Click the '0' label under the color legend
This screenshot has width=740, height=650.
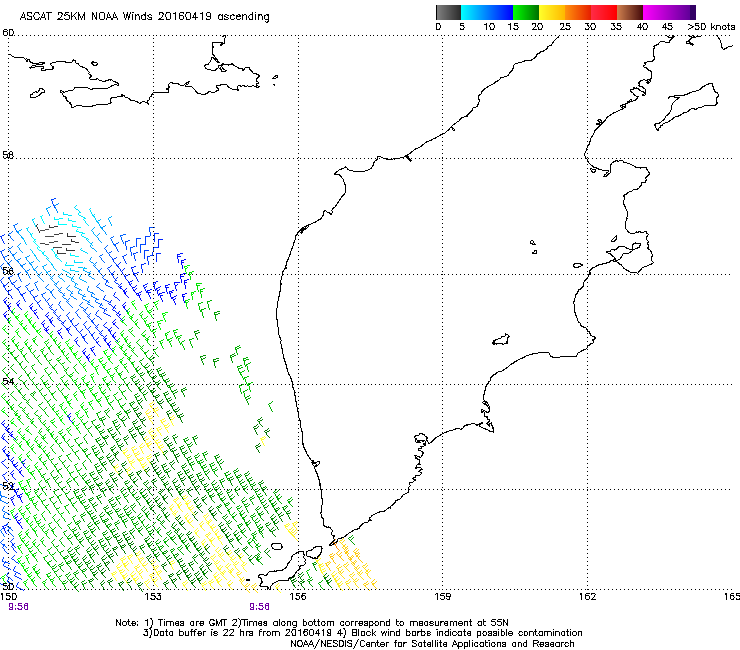point(438,27)
